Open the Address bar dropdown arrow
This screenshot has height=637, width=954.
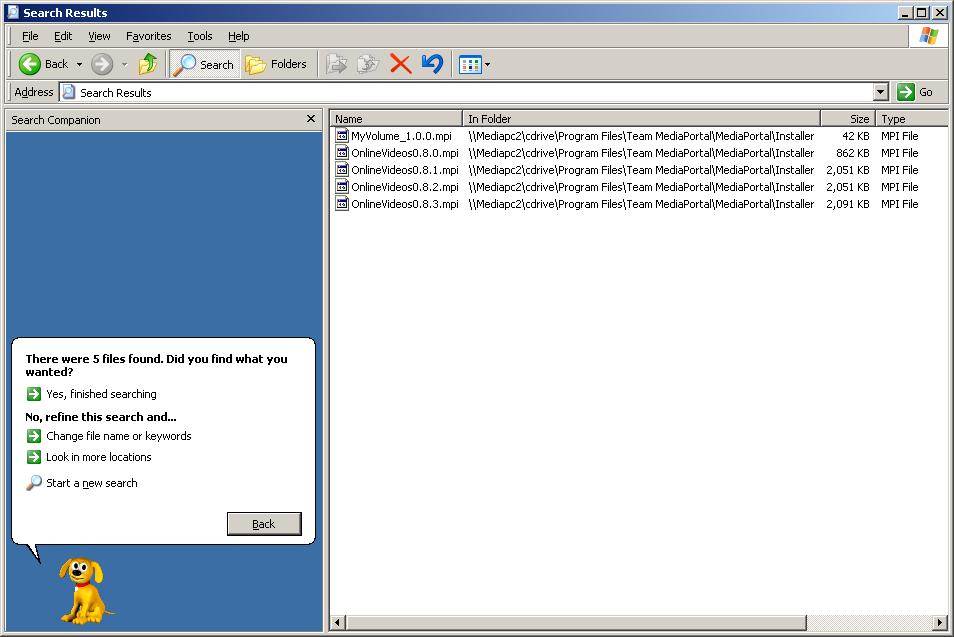click(880, 92)
